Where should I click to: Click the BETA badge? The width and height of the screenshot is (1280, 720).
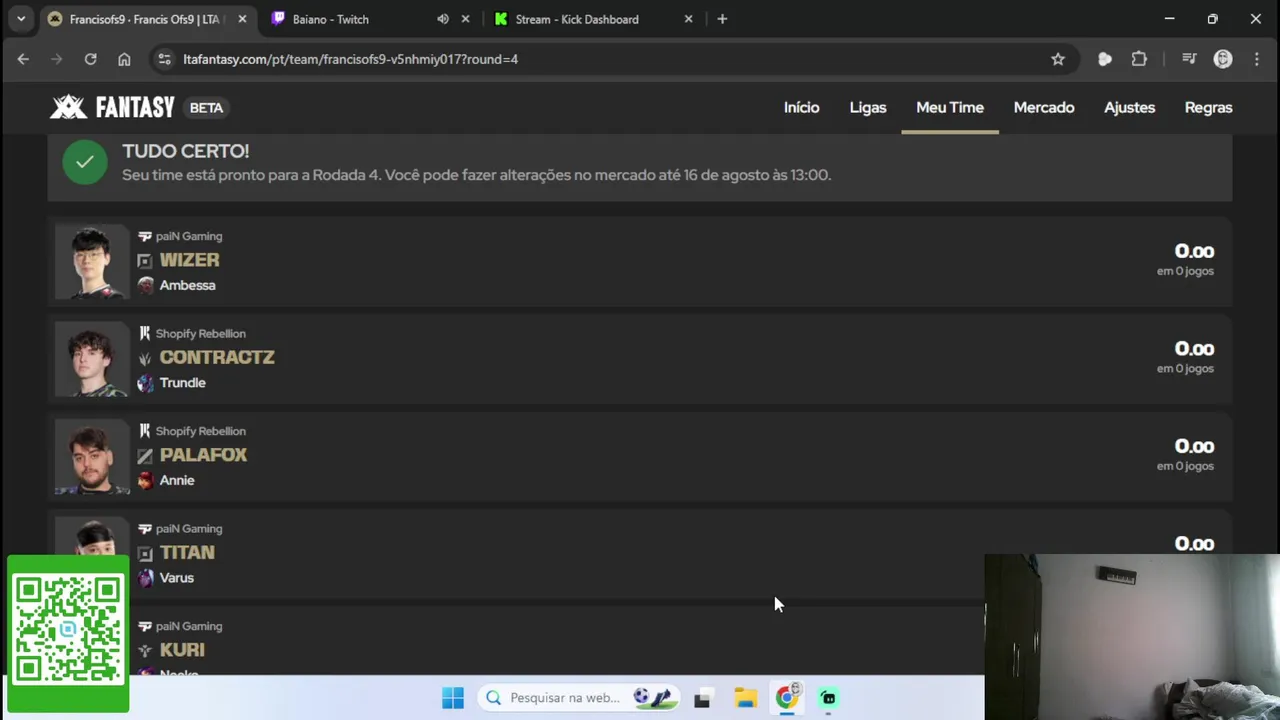[x=206, y=108]
